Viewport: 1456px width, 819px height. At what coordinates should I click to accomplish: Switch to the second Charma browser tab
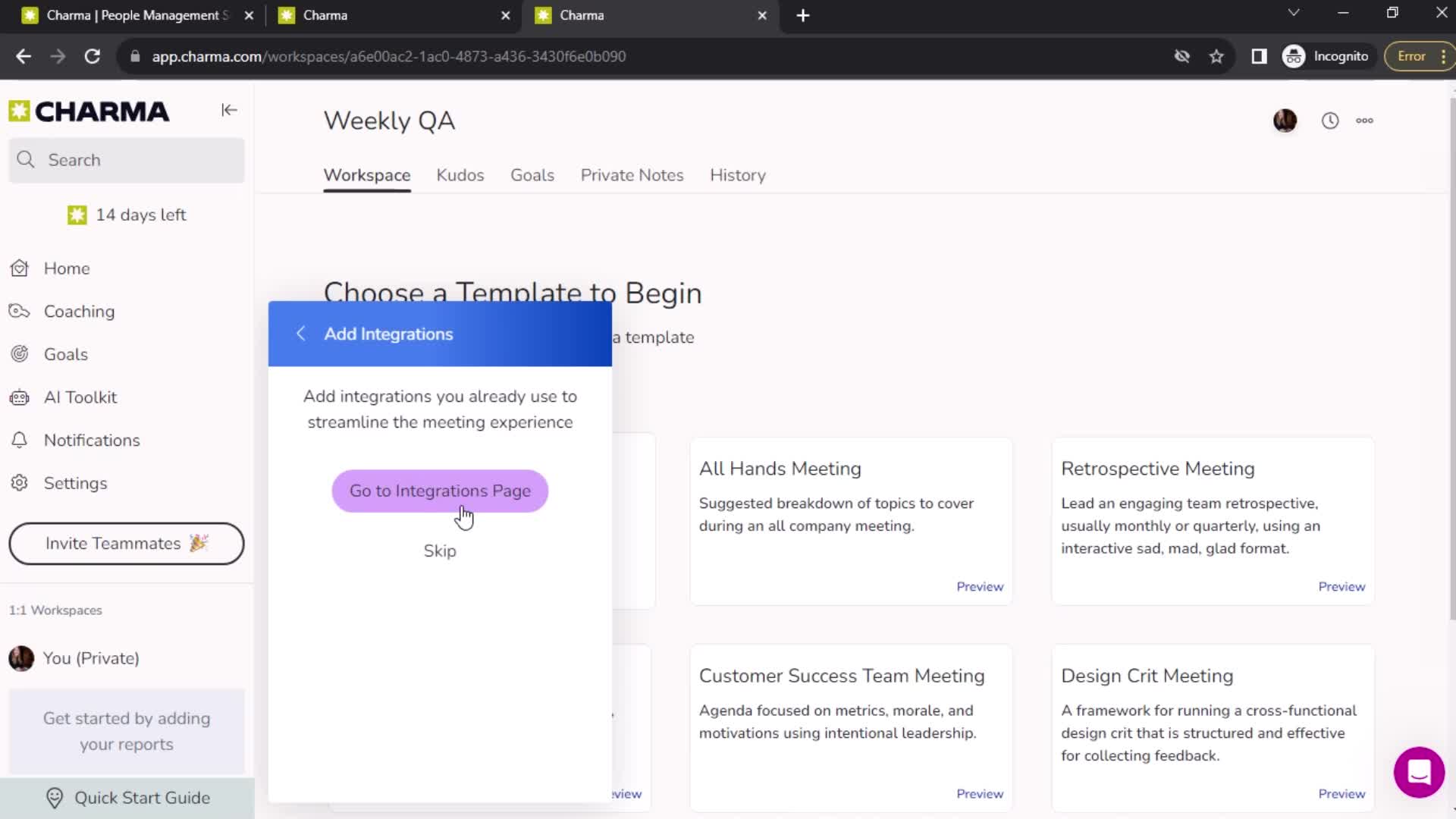pyautogui.click(x=393, y=15)
